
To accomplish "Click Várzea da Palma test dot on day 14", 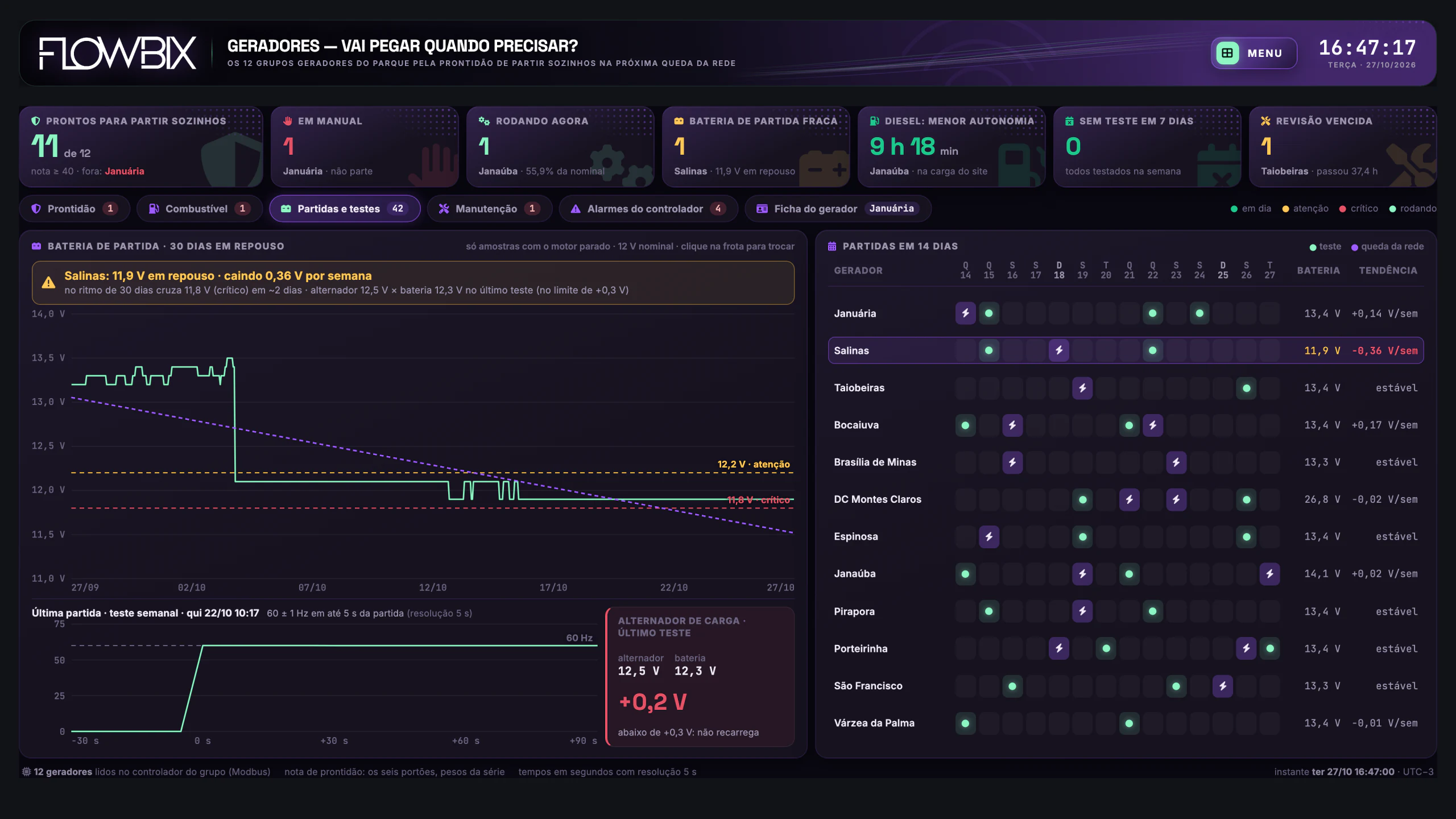I will click(965, 723).
